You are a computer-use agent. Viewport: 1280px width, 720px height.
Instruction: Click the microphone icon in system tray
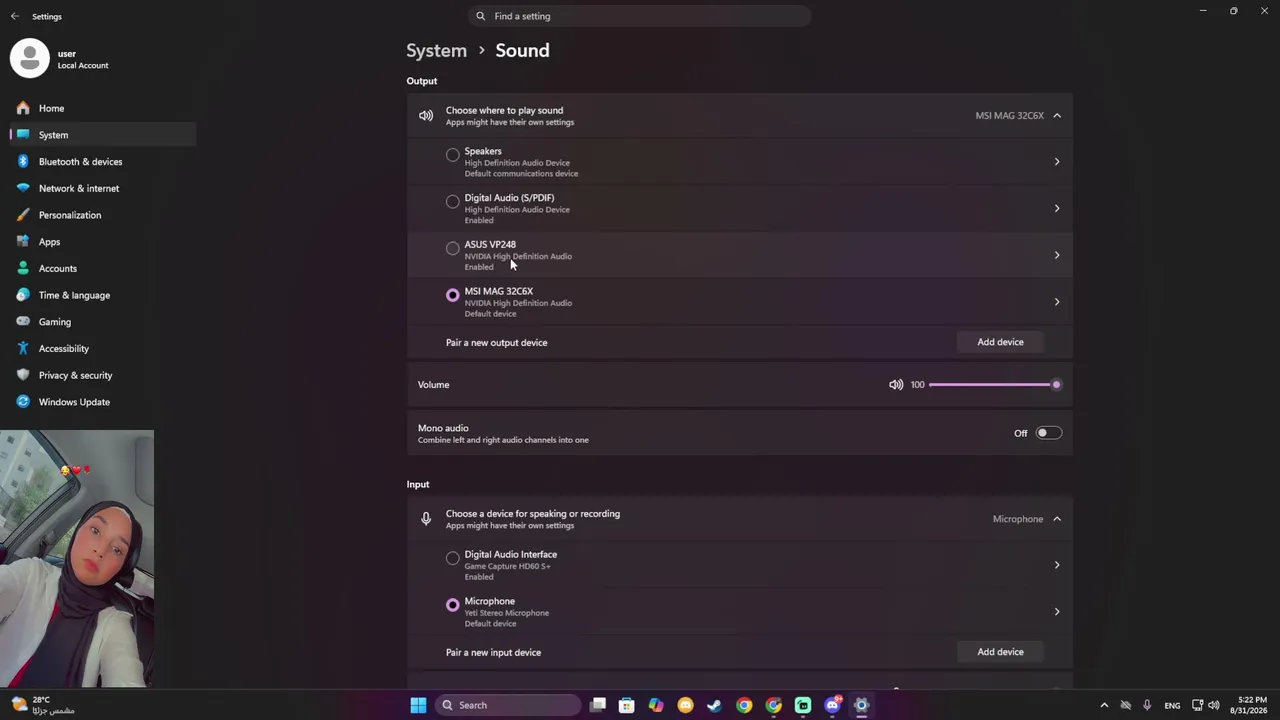pos(1147,705)
